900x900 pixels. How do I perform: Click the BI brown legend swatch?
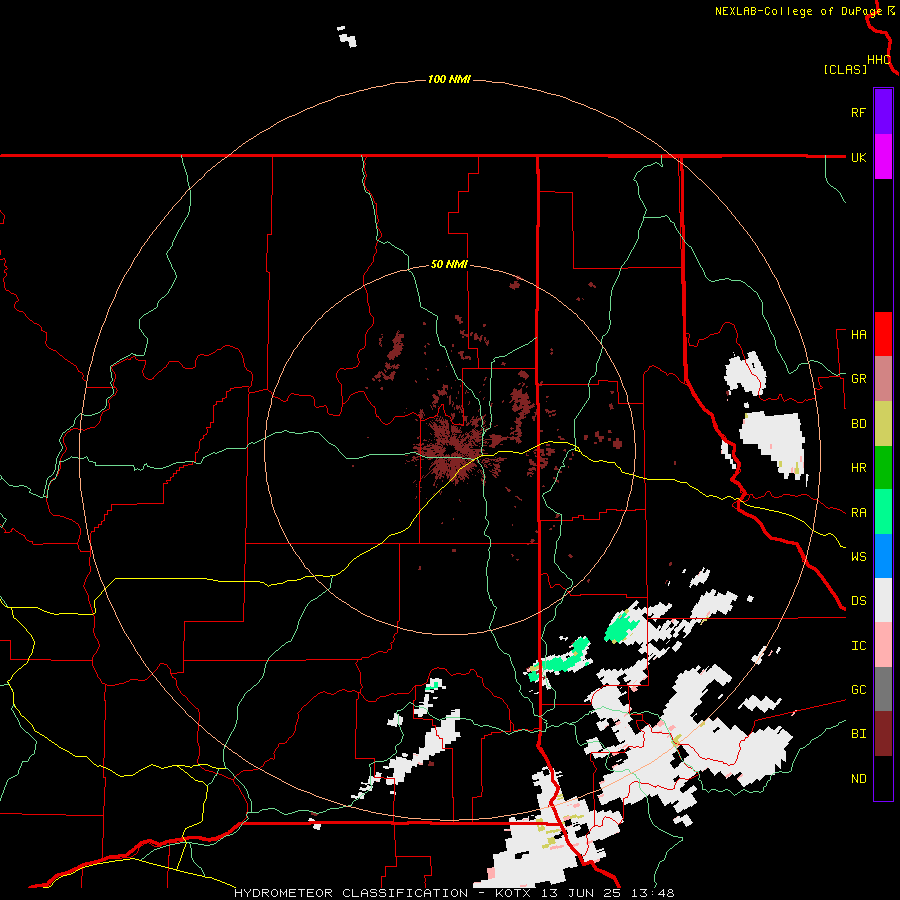pos(883,734)
